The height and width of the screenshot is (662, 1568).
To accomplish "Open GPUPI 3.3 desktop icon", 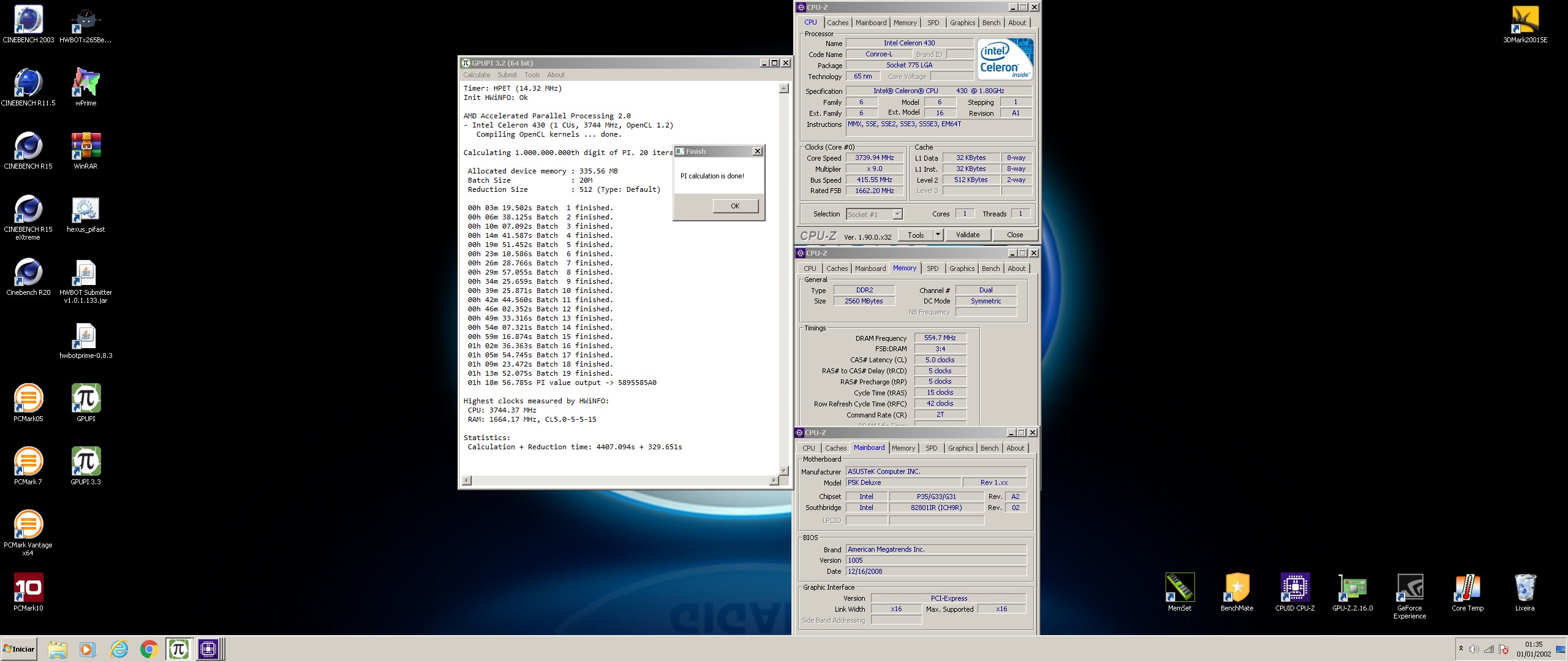I will pos(86,466).
